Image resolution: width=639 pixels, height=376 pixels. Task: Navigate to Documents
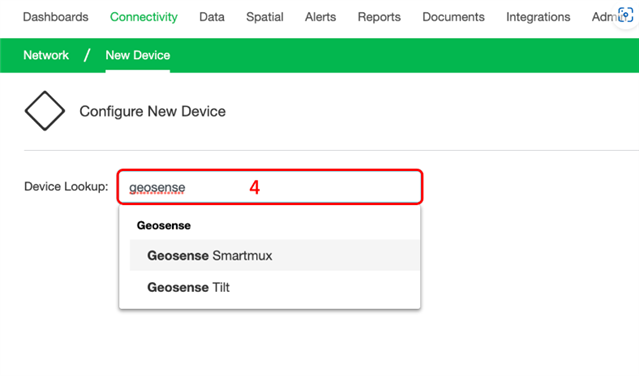click(x=453, y=17)
